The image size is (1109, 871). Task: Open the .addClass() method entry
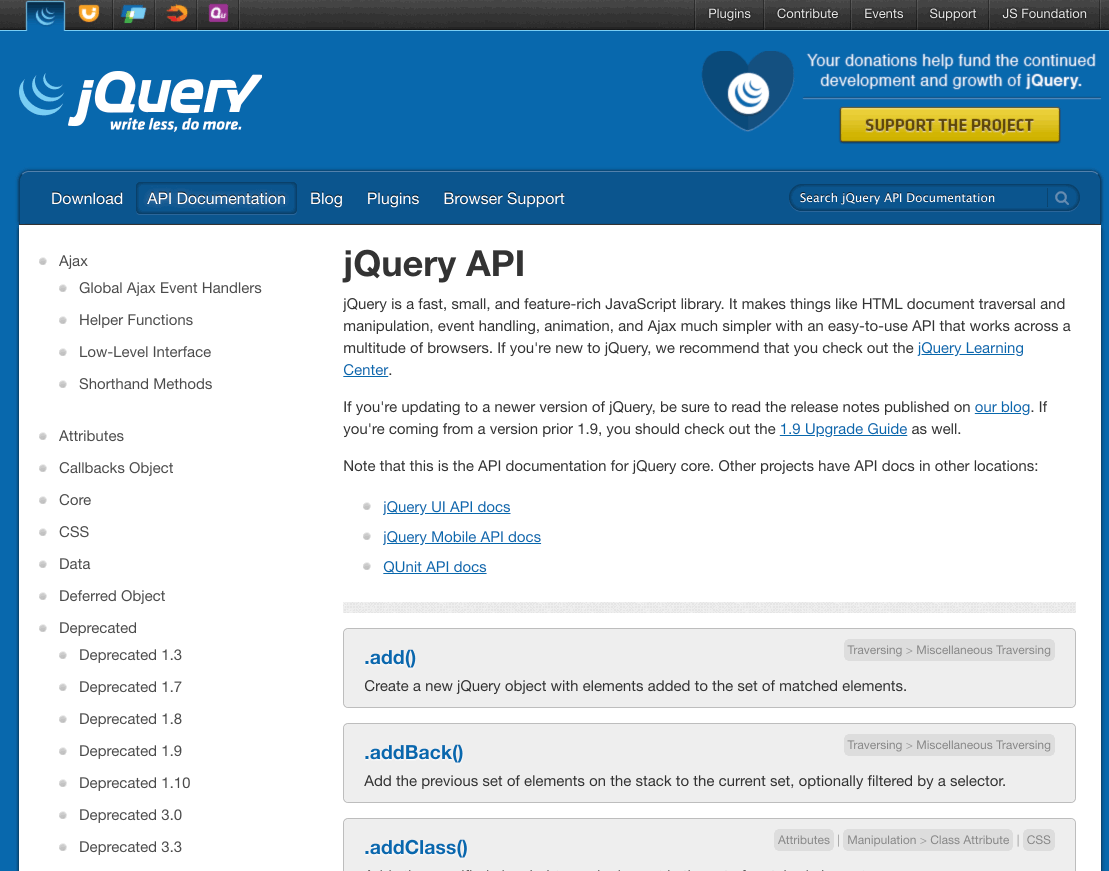(416, 847)
